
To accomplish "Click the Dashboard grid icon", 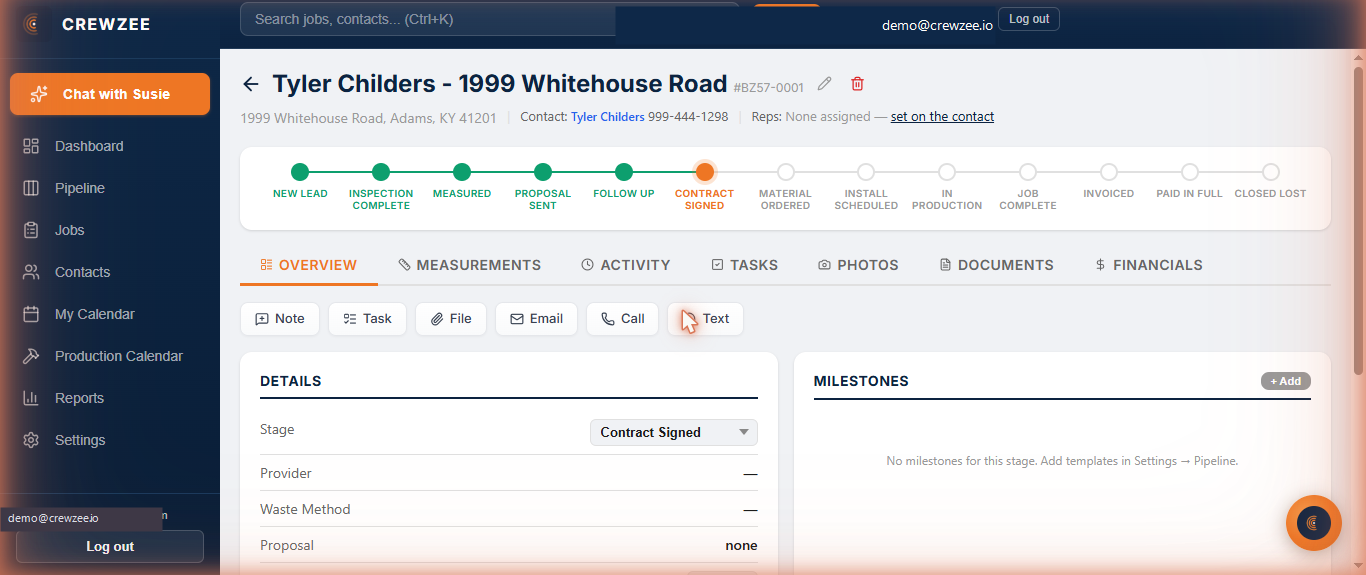I will [x=31, y=146].
